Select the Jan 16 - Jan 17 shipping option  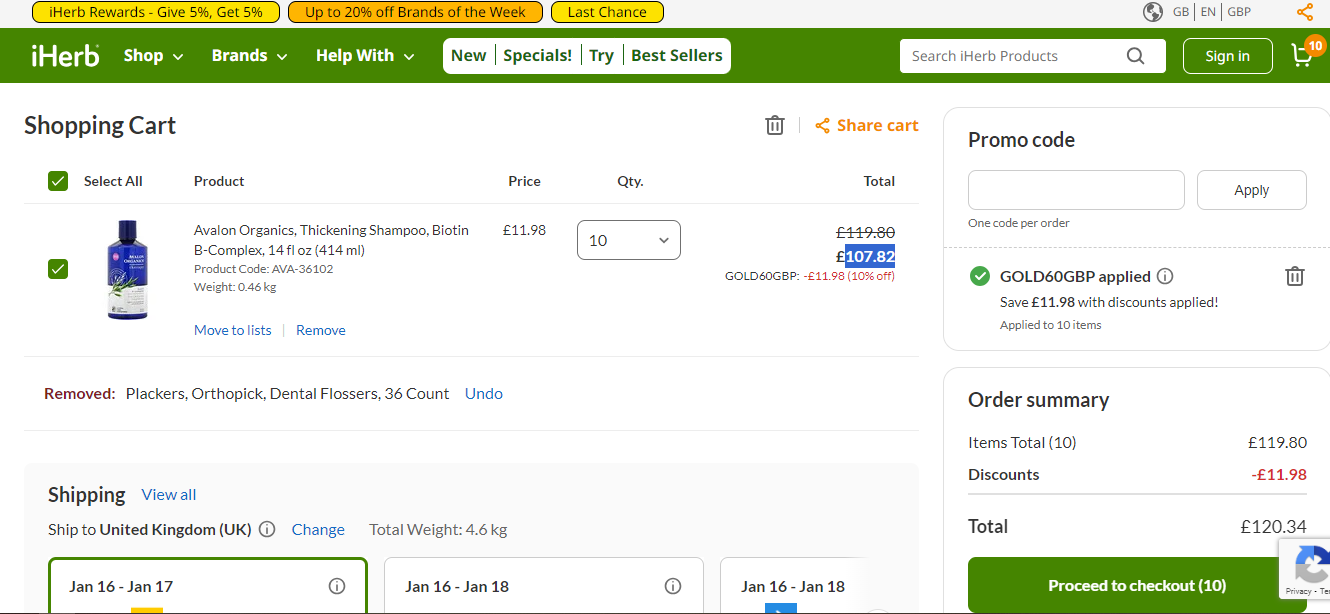[208, 586]
